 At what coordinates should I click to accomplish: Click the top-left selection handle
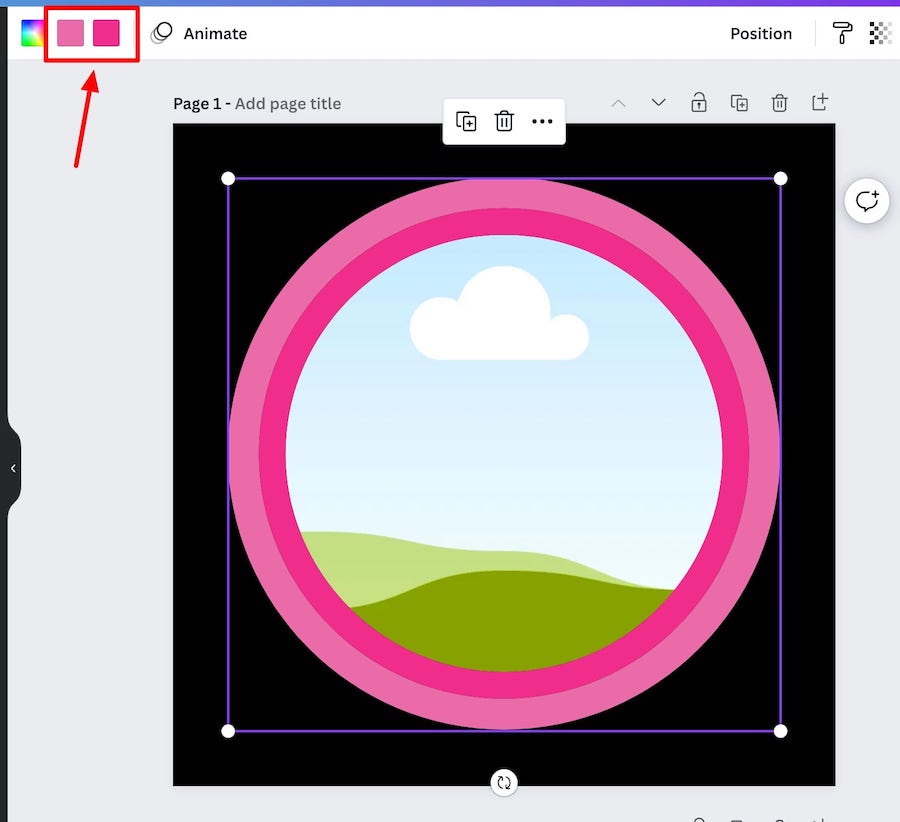(228, 179)
